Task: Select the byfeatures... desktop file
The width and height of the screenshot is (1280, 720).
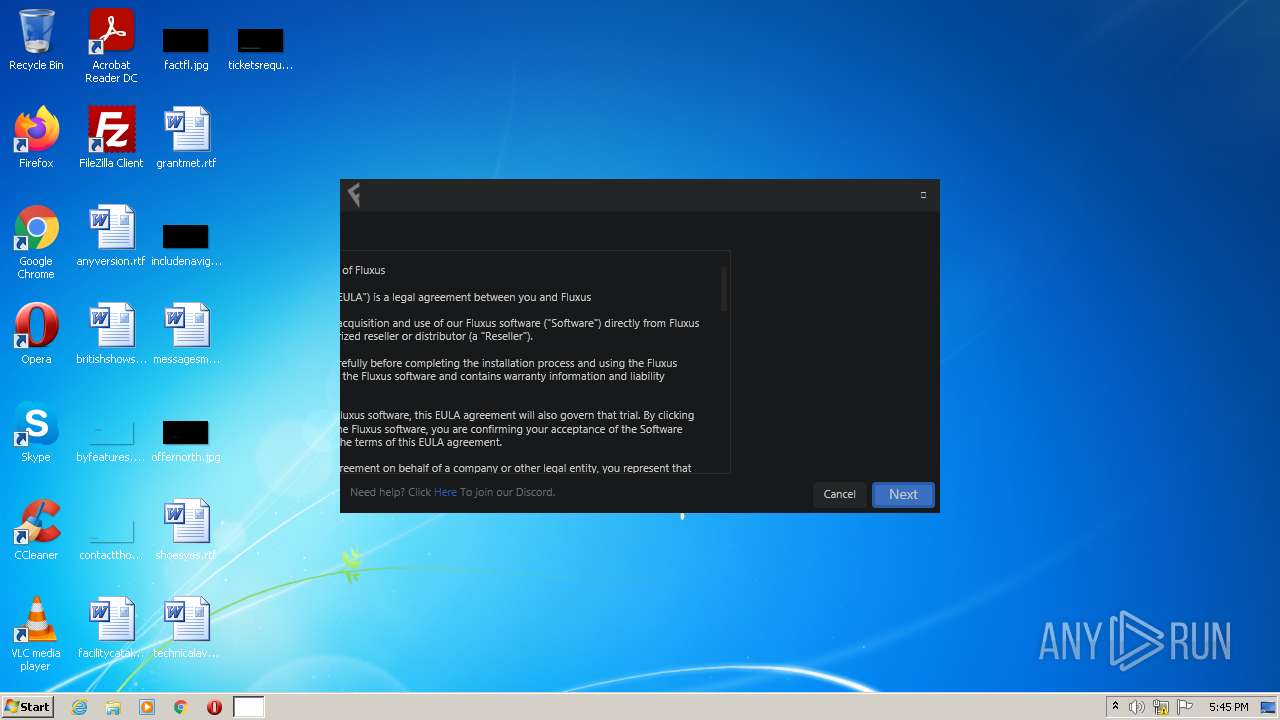Action: click(x=111, y=440)
